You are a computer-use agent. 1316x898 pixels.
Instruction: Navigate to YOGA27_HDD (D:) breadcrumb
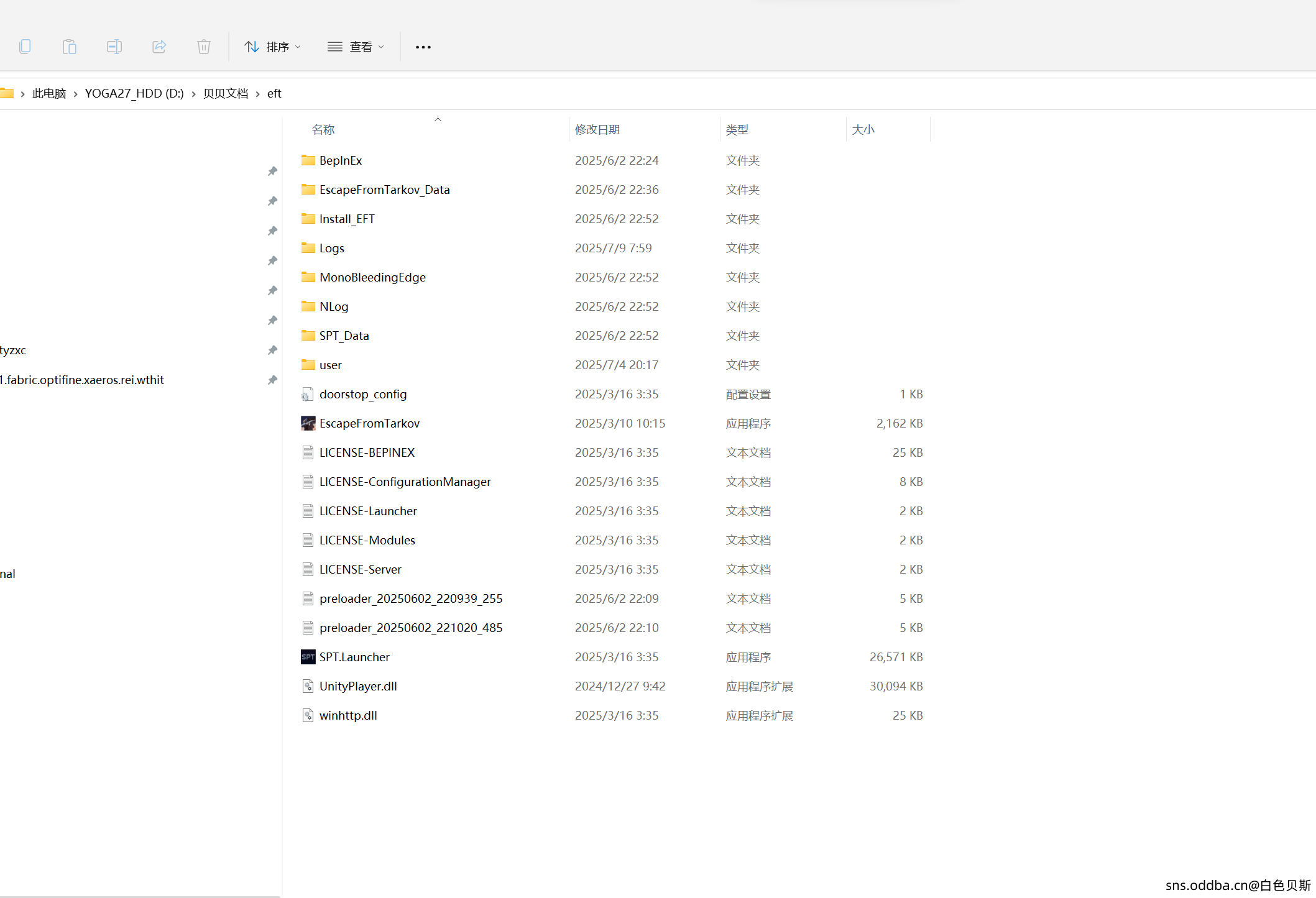click(x=134, y=93)
